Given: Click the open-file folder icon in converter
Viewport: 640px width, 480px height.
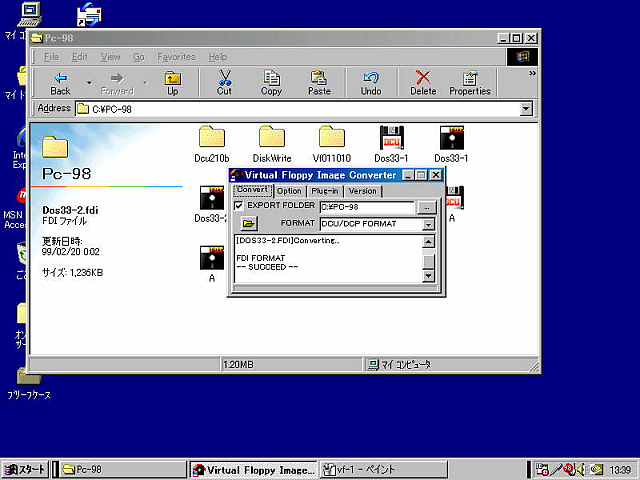Looking at the screenshot, I should click(249, 223).
